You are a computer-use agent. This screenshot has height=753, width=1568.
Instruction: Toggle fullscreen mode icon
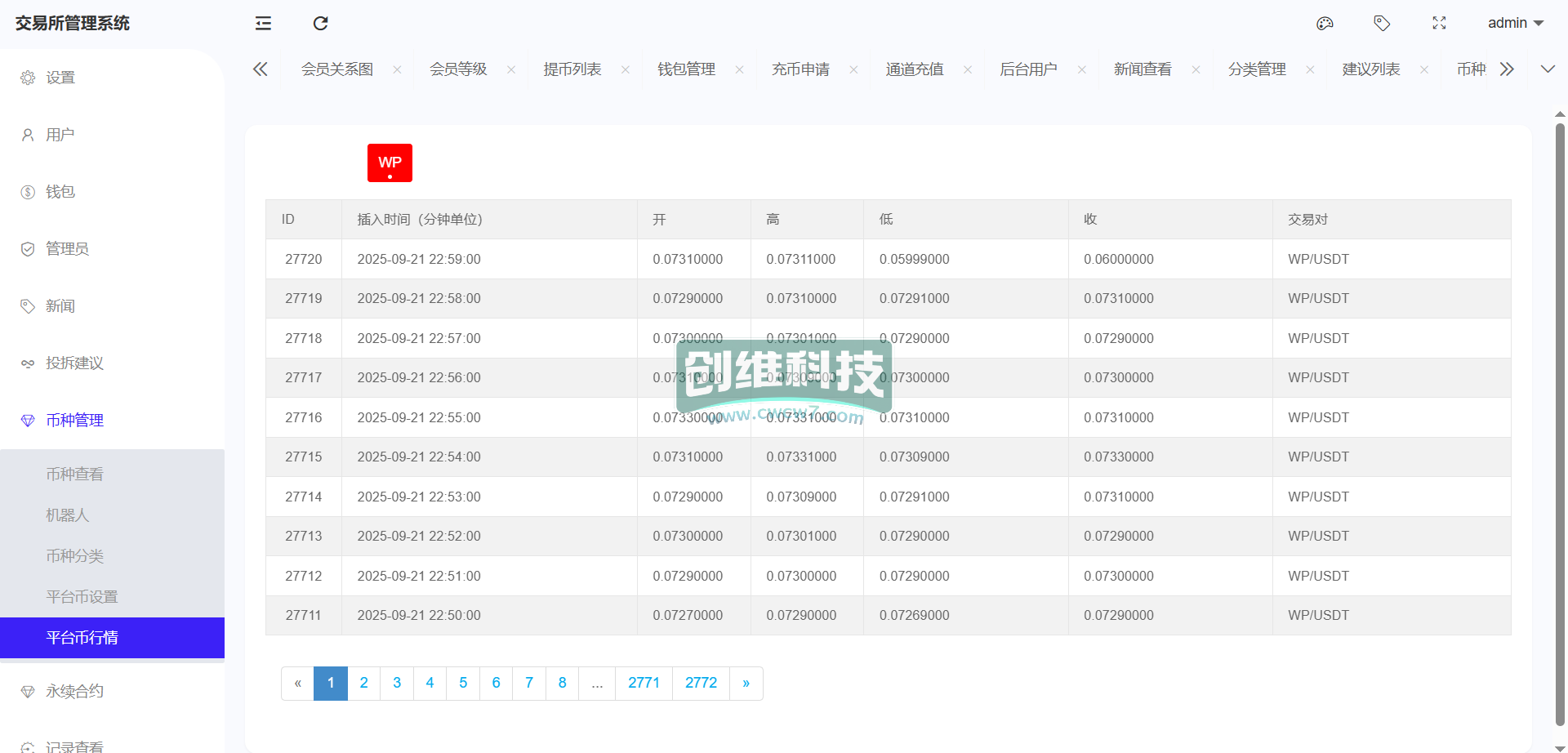(1439, 23)
